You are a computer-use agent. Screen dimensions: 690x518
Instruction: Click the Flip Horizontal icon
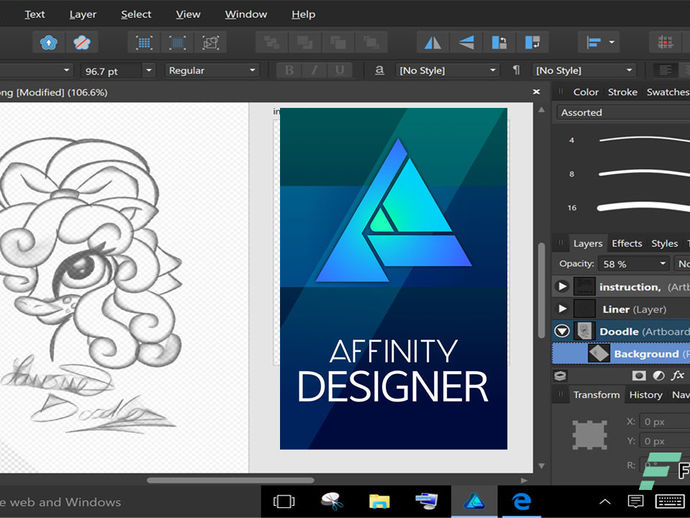433,43
